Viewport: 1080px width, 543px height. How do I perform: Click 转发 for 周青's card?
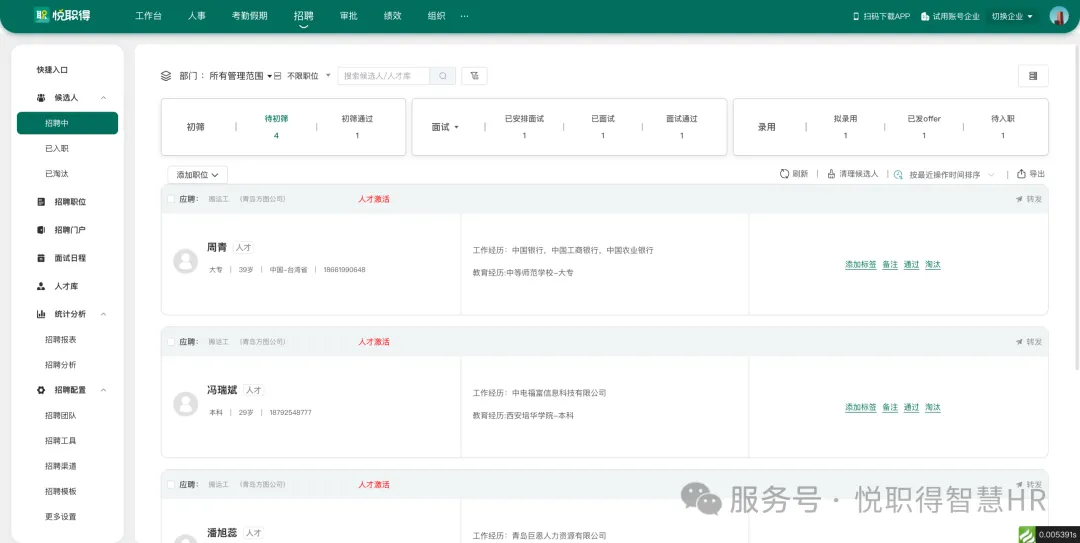click(1029, 199)
